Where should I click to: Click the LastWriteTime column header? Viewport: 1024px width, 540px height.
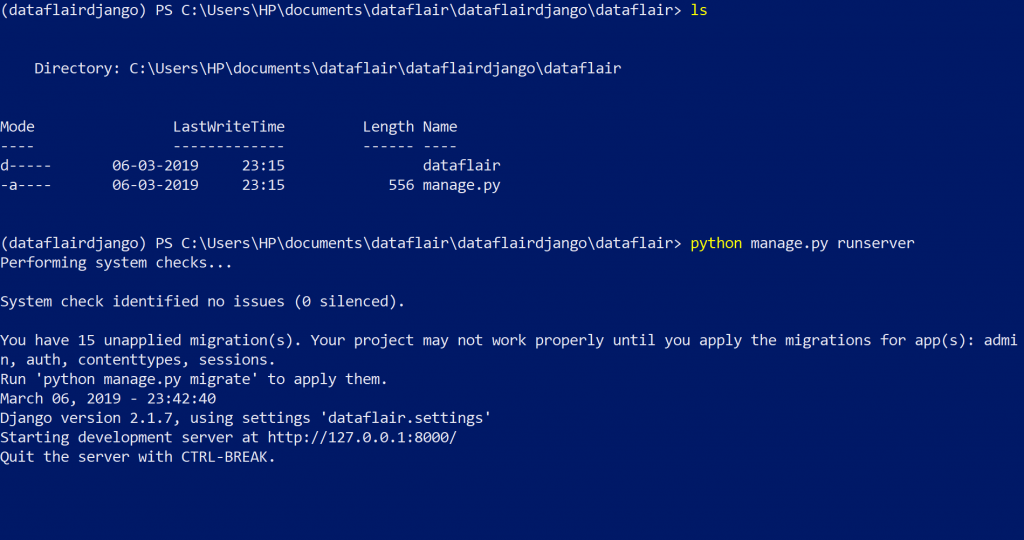[229, 127]
